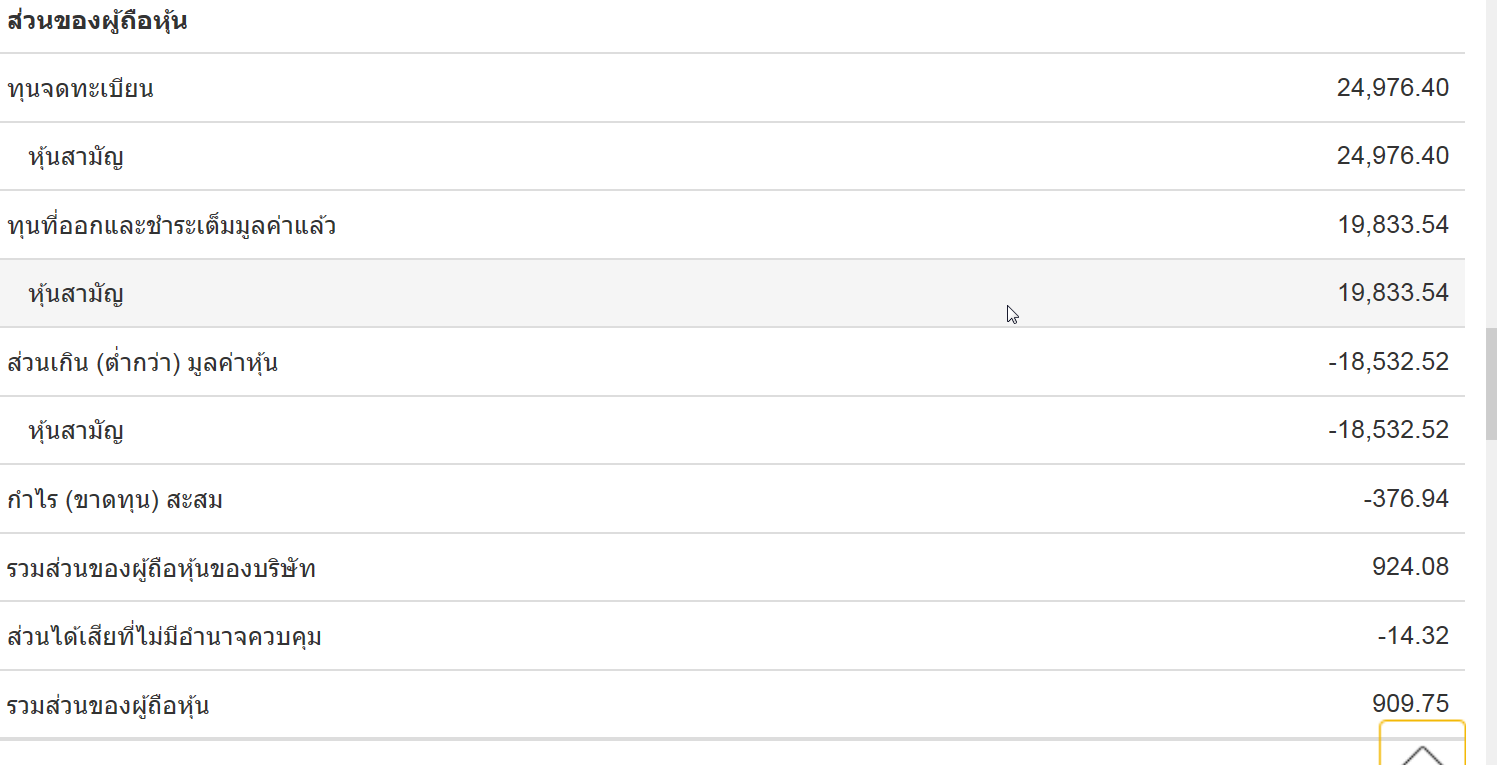The height and width of the screenshot is (765, 1497).
Task: Select the 924.08 total value
Action: 1410,567
